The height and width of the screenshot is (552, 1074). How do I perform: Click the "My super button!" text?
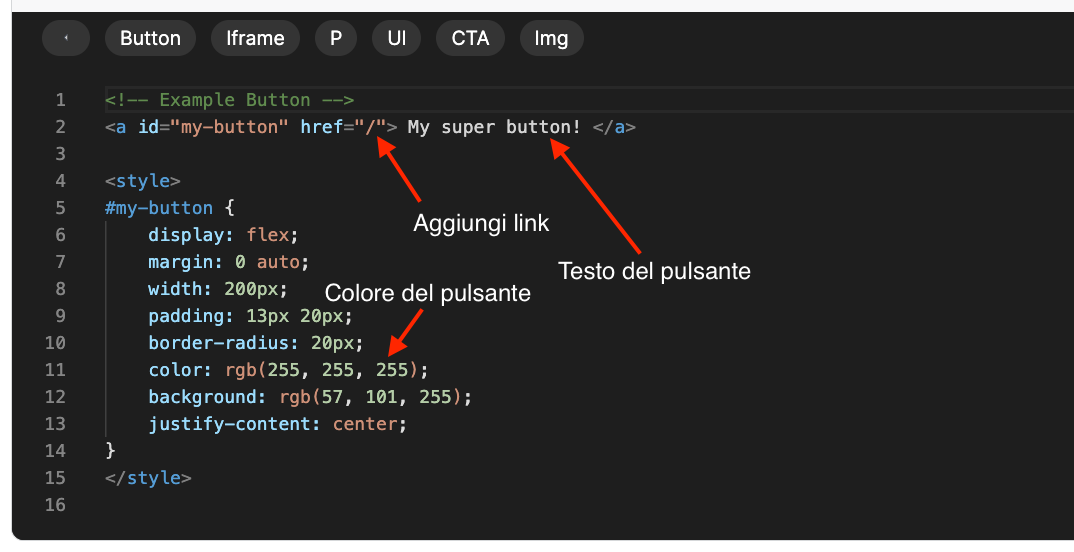[494, 127]
